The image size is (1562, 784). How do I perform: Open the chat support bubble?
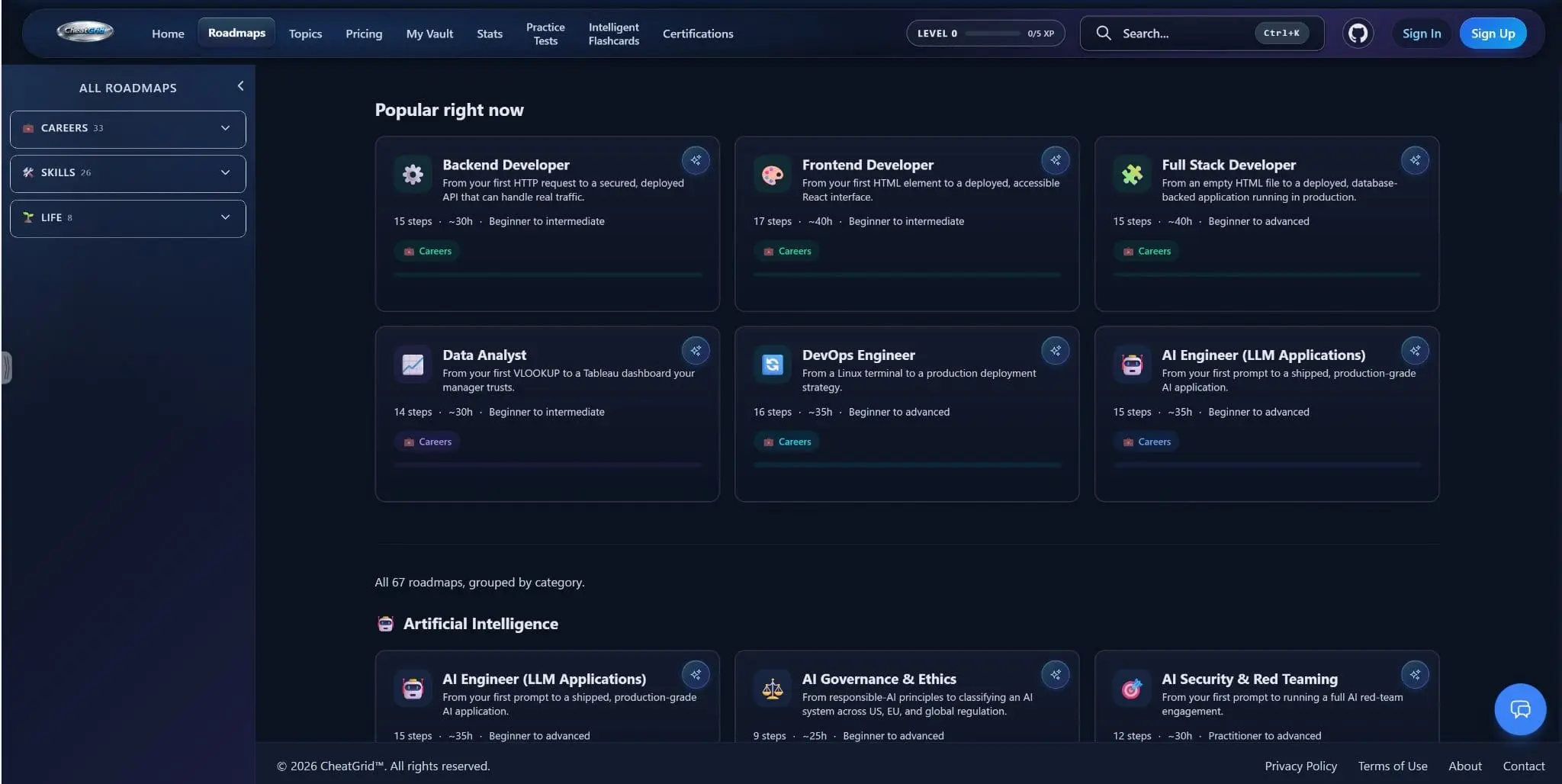click(1519, 709)
